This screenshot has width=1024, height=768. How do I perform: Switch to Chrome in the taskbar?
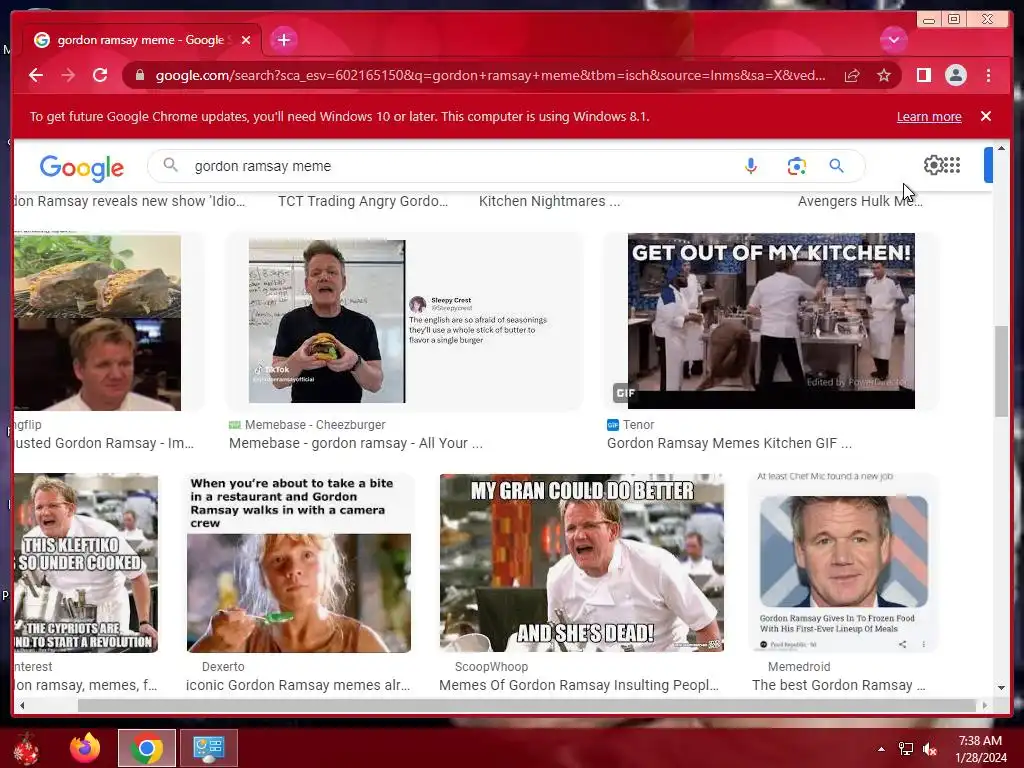(146, 748)
